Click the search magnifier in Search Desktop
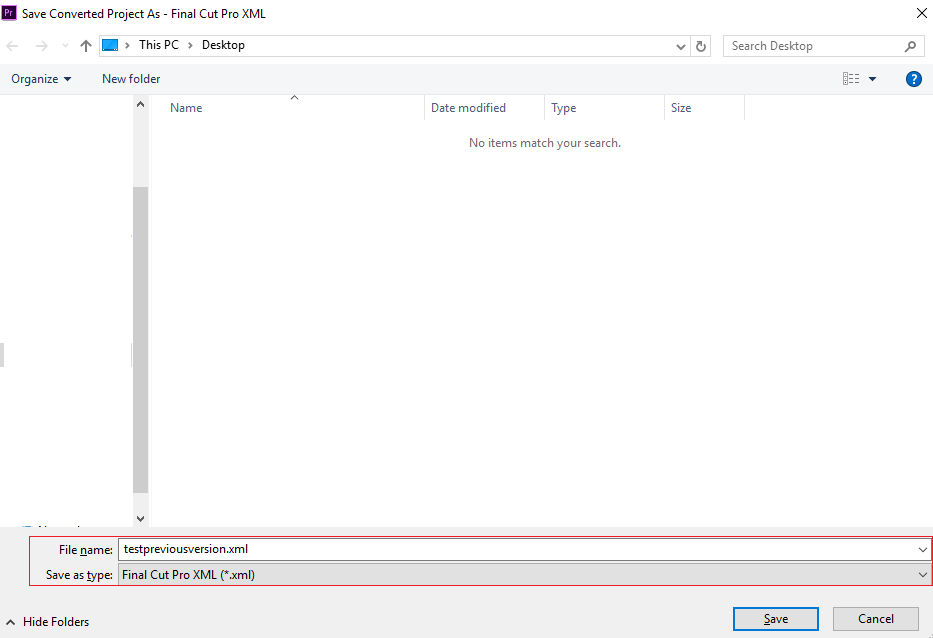Viewport: 933px width, 638px height. click(909, 46)
